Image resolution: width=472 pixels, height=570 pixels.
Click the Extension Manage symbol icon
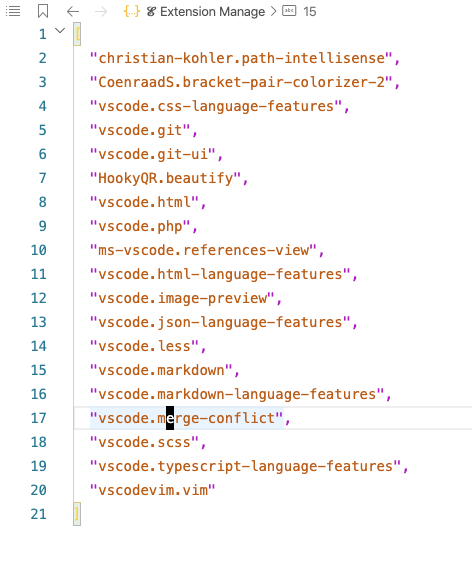[x=151, y=12]
